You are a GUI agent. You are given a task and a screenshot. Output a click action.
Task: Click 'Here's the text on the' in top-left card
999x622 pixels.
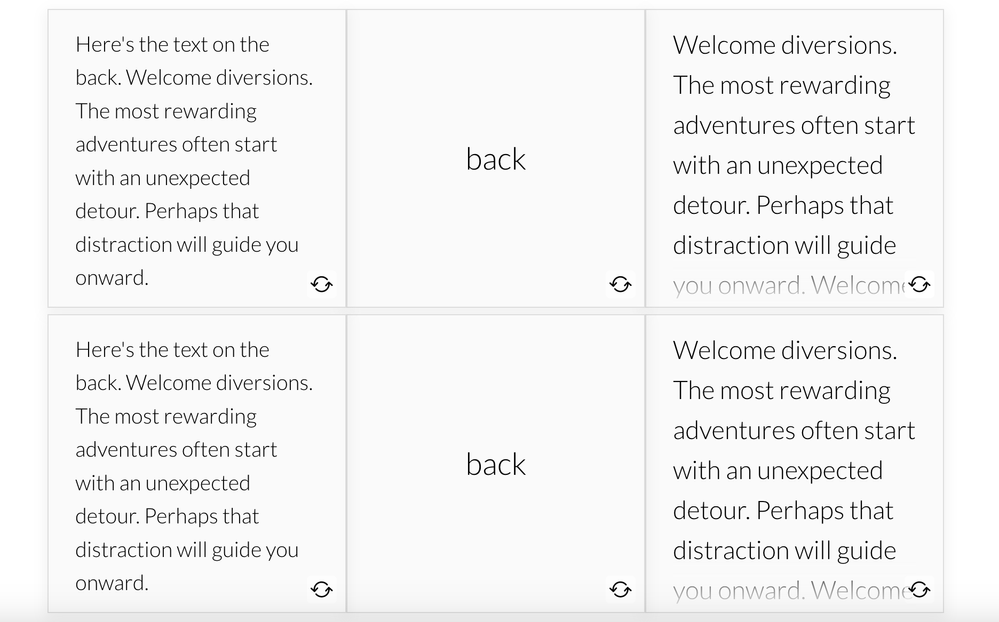(x=172, y=44)
